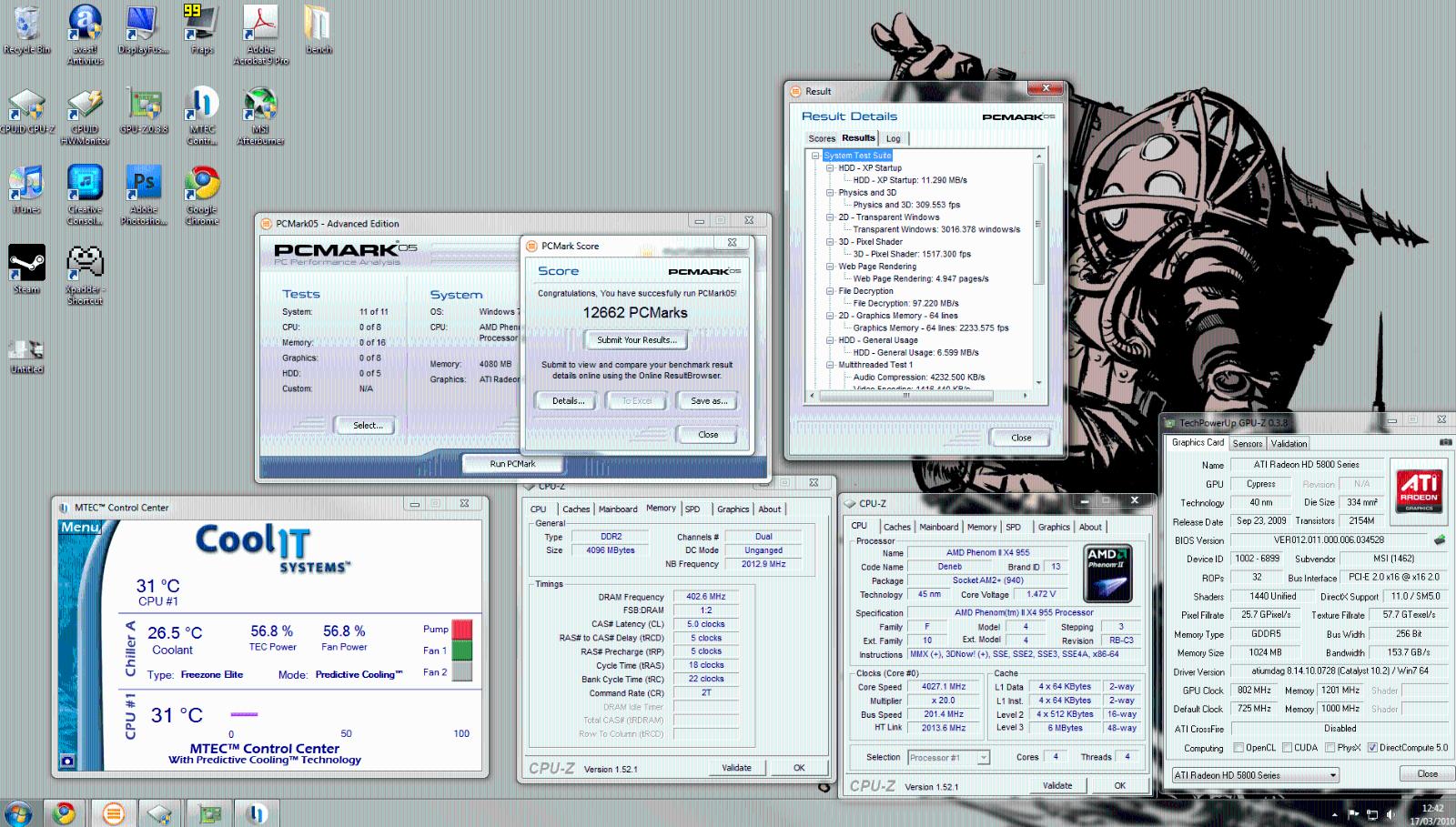Image resolution: width=1456 pixels, height=827 pixels.
Task: Select the Adobe Photoshop desktop shortcut
Action: [x=144, y=196]
